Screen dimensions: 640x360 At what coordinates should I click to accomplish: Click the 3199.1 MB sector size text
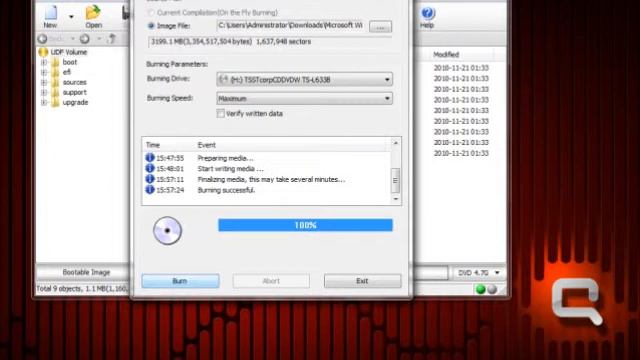tap(231, 42)
